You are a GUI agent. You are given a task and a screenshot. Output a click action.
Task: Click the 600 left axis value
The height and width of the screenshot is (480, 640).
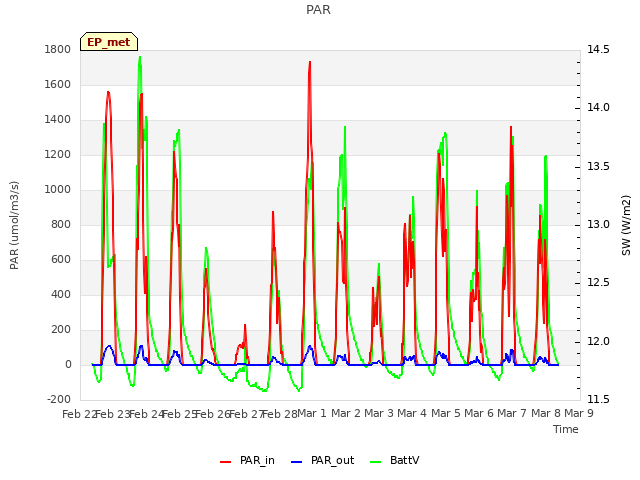click(61, 260)
